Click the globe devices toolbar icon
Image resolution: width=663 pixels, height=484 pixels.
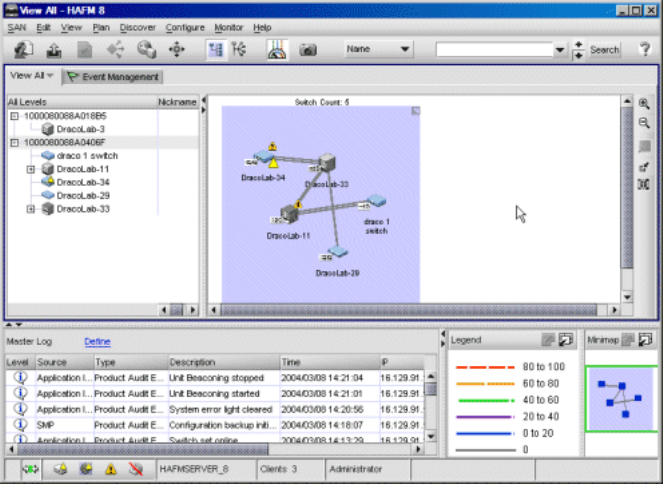146,50
